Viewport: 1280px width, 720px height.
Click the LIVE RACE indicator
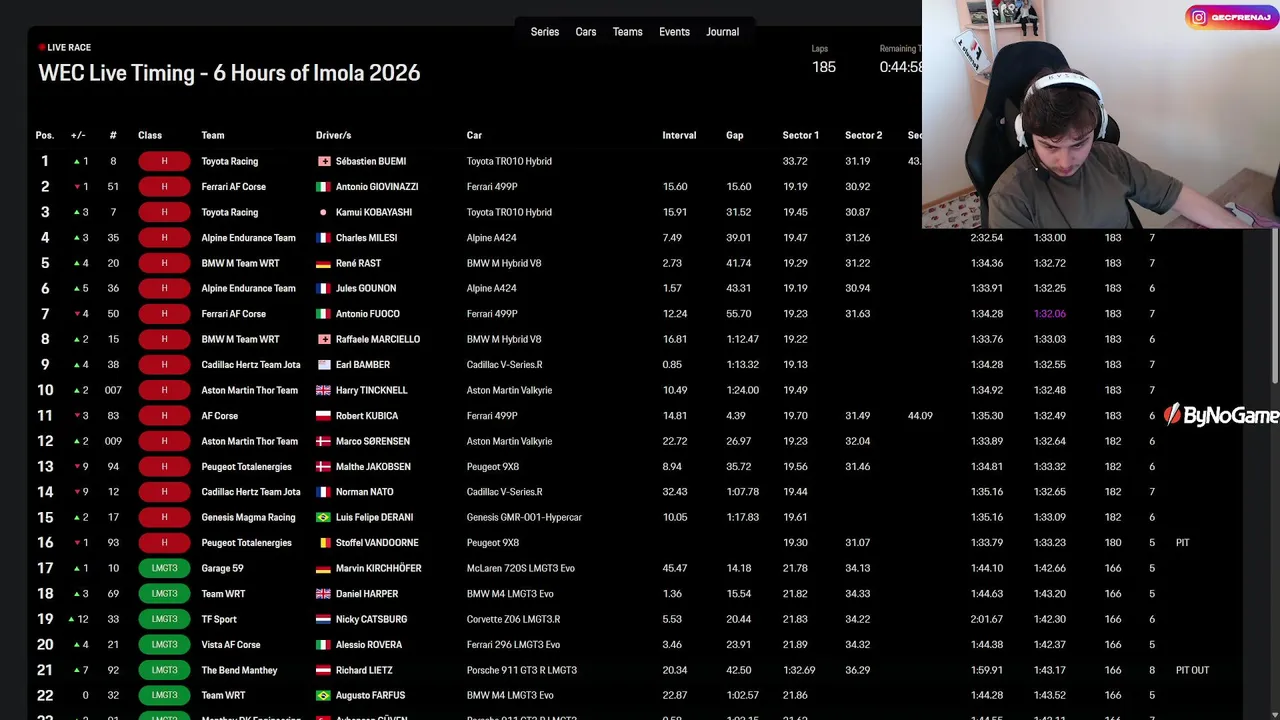(65, 47)
